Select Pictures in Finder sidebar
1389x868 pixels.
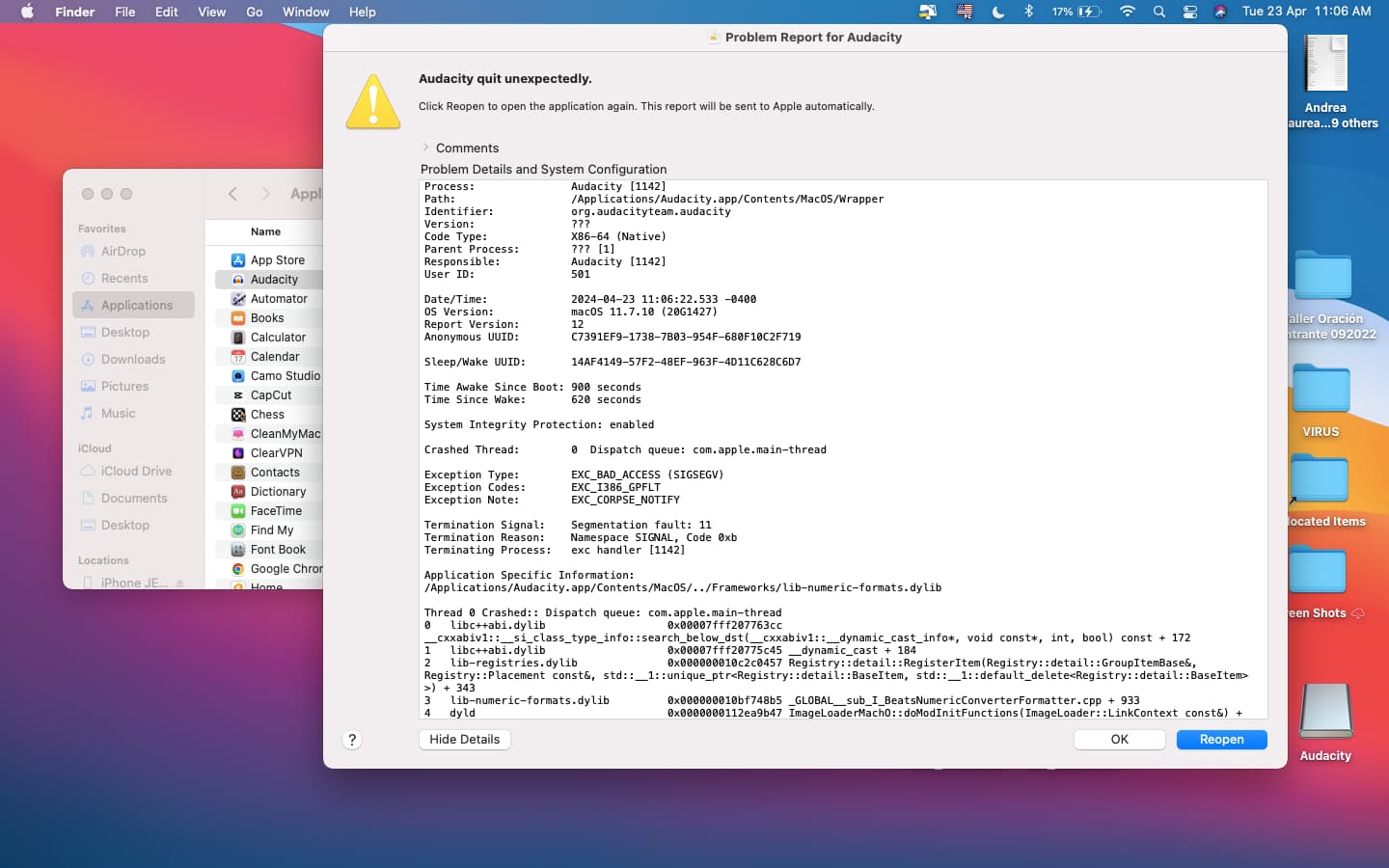click(133, 387)
